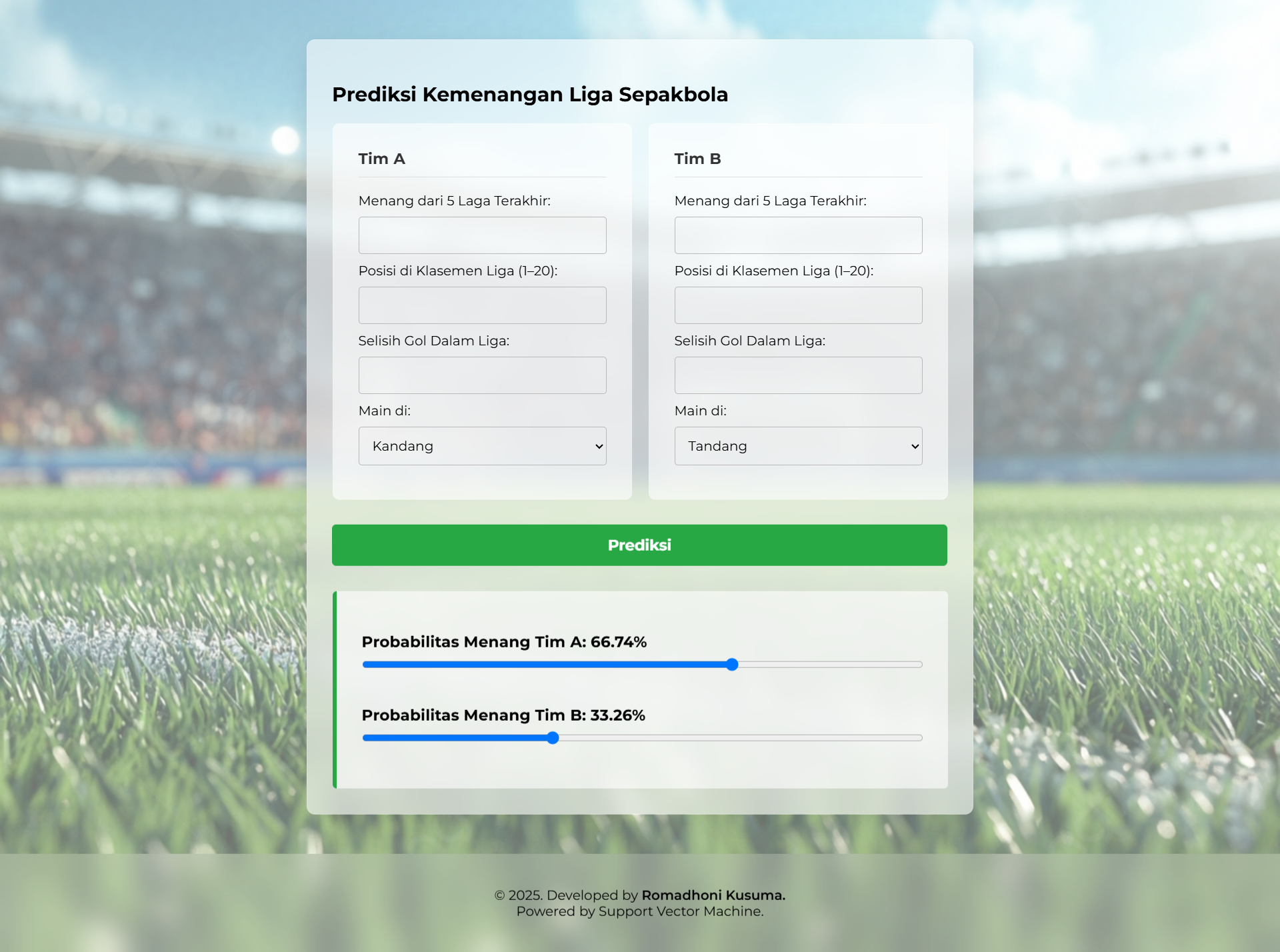The width and height of the screenshot is (1280, 952).
Task: Click Tim A's Posisi di Klasemen field
Action: click(x=481, y=305)
